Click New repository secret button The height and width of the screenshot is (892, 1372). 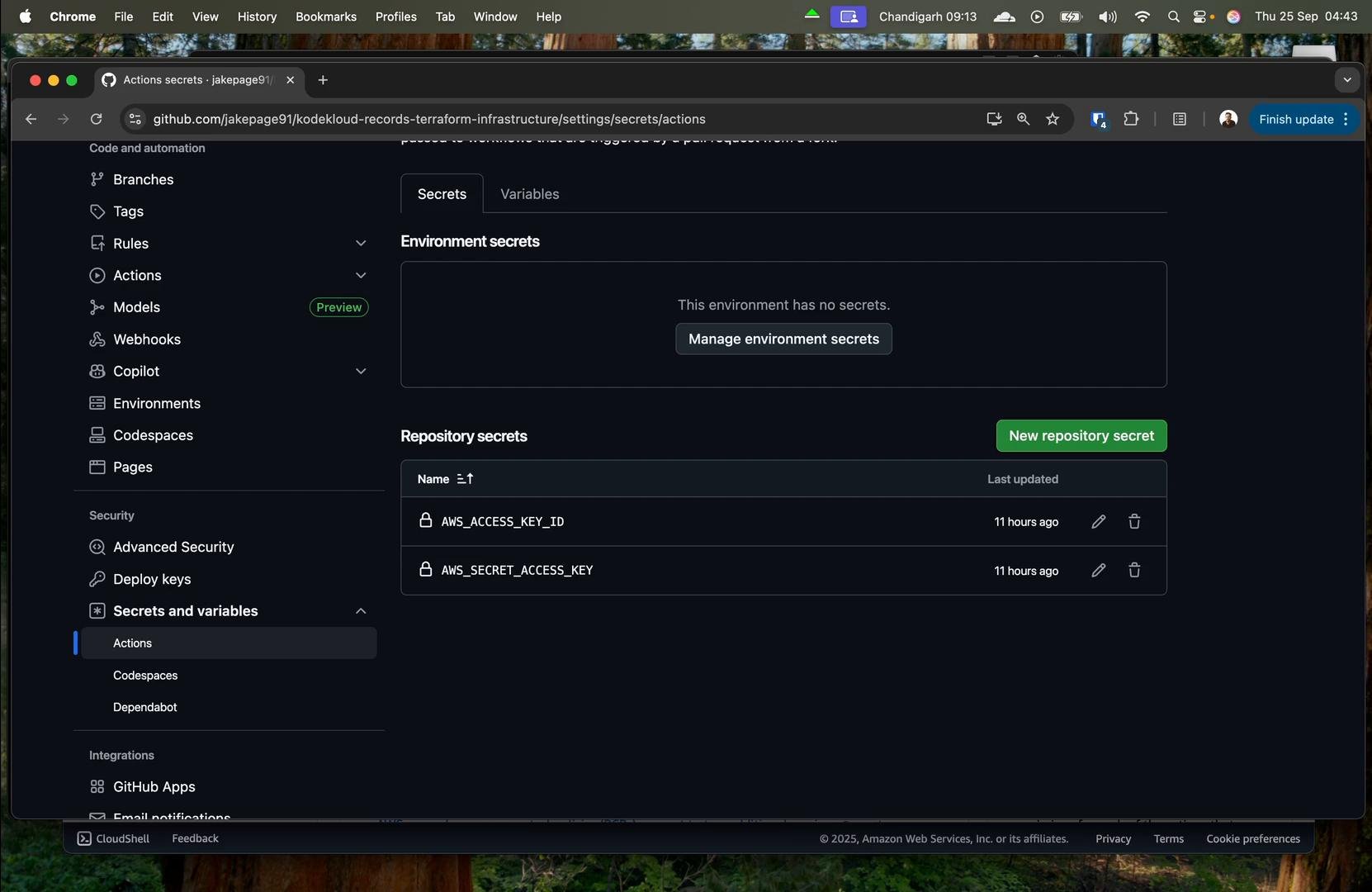click(1081, 436)
